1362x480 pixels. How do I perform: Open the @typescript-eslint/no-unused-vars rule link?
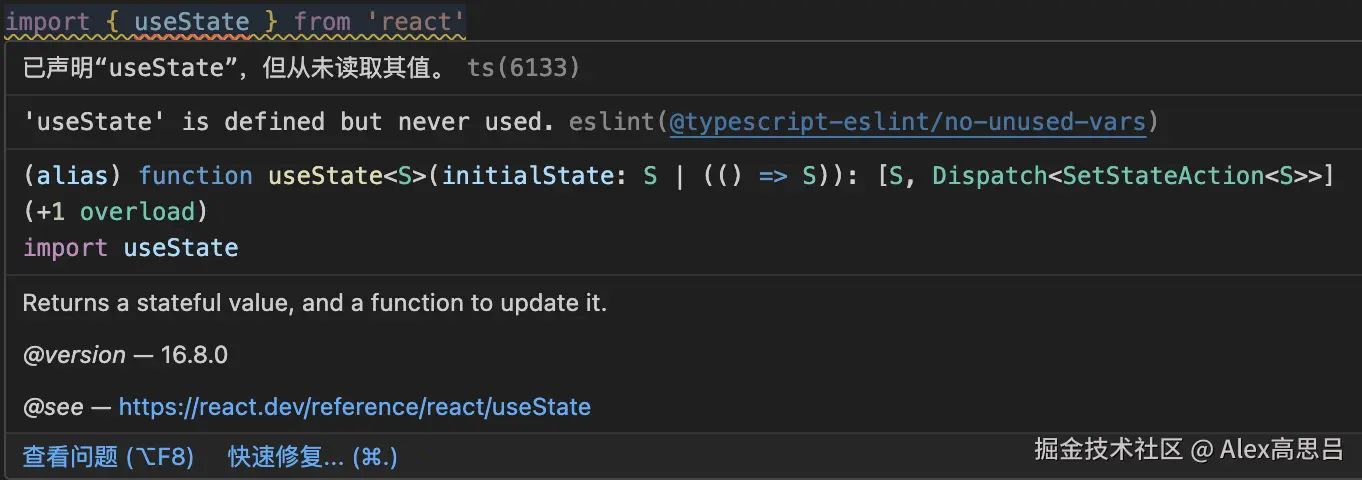(x=908, y=122)
